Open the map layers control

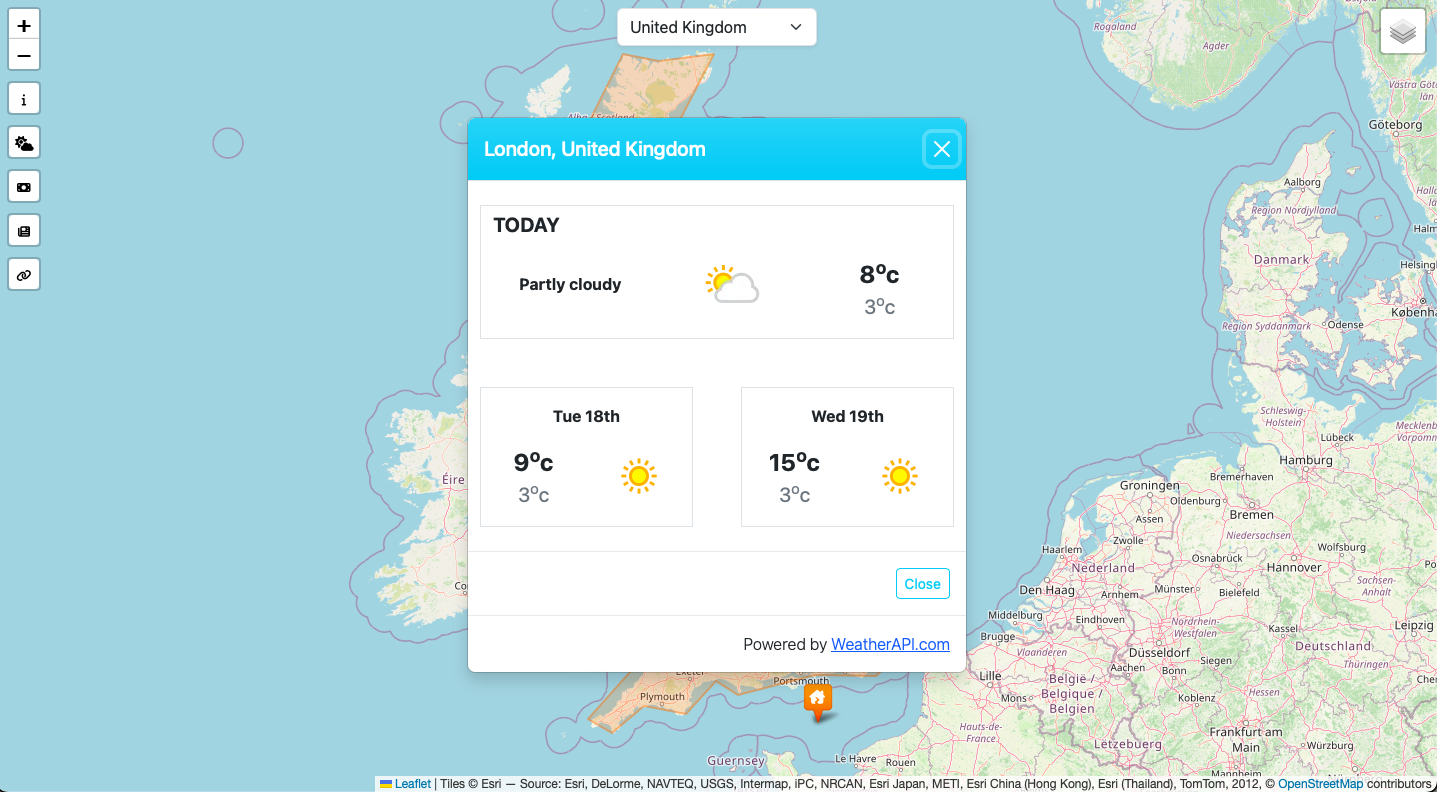1403,32
